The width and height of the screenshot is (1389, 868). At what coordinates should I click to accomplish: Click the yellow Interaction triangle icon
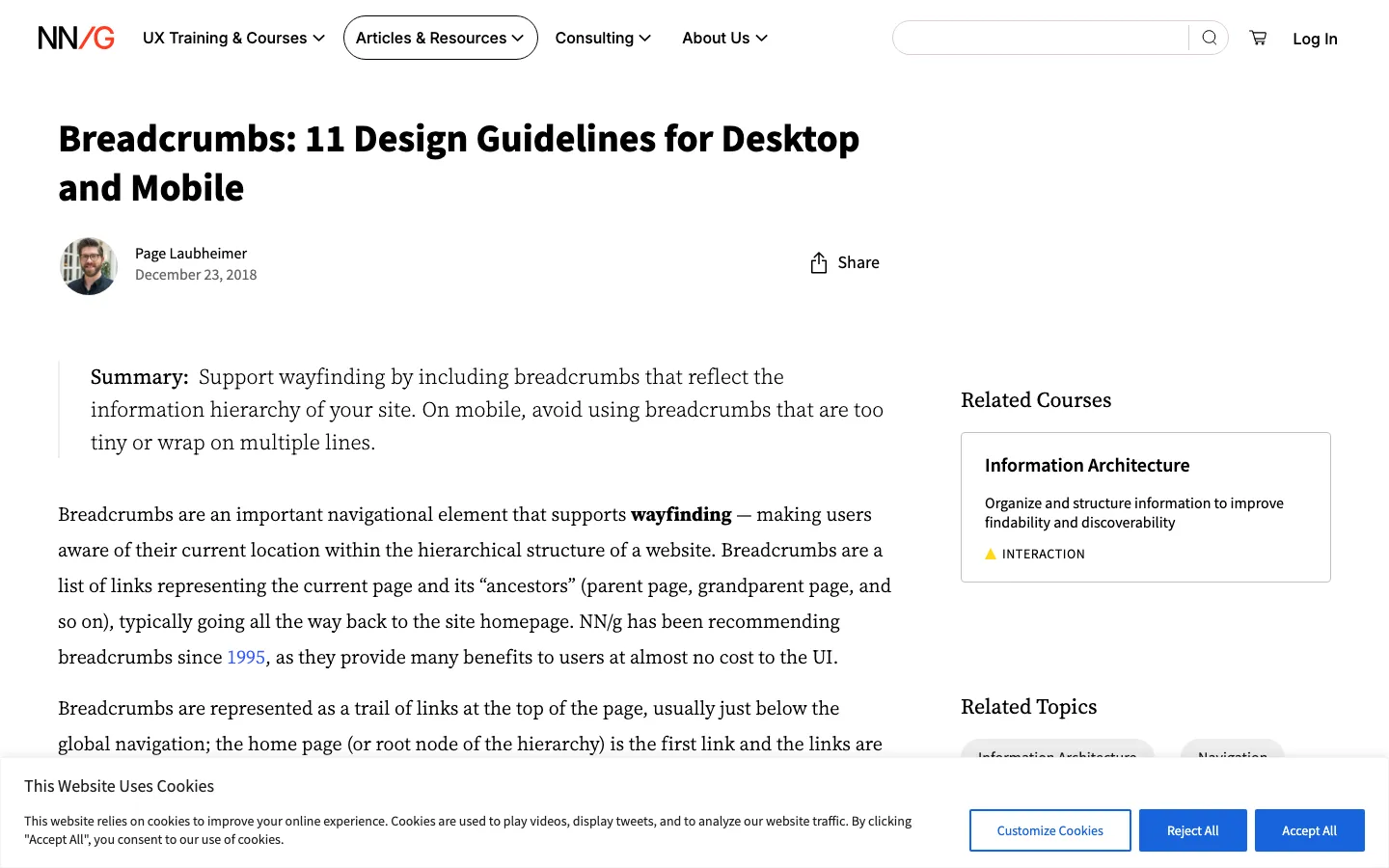pyautogui.click(x=991, y=554)
